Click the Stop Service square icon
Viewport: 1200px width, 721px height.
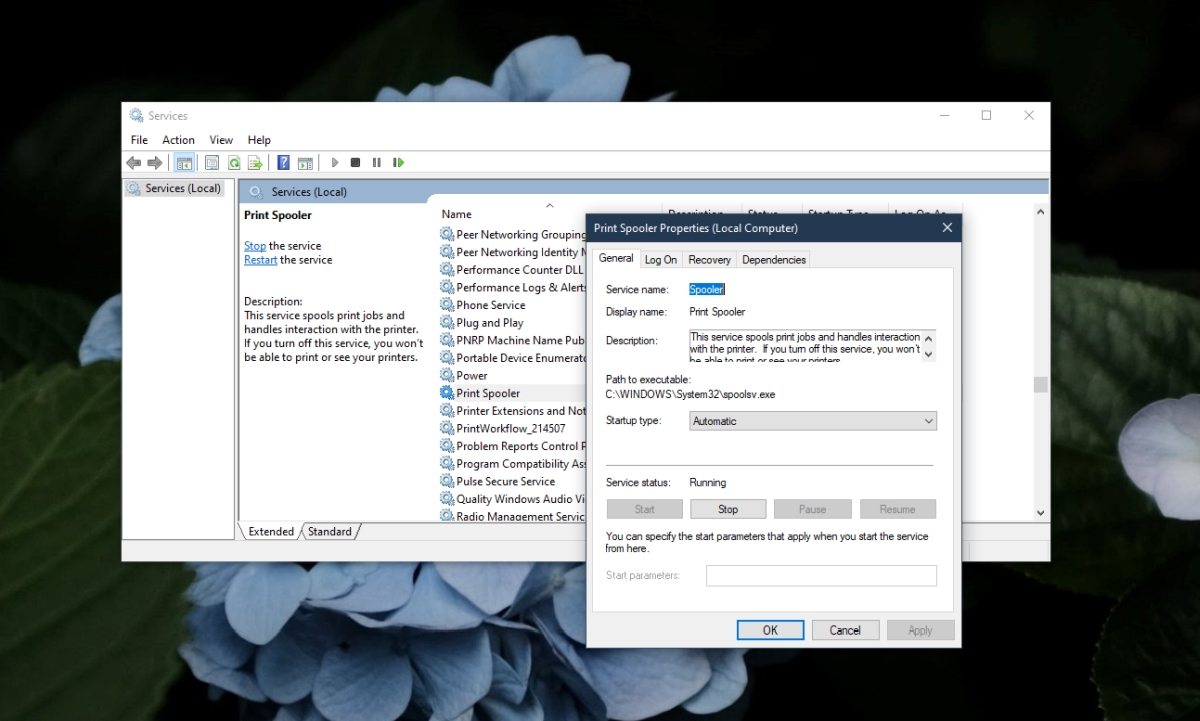tap(355, 162)
